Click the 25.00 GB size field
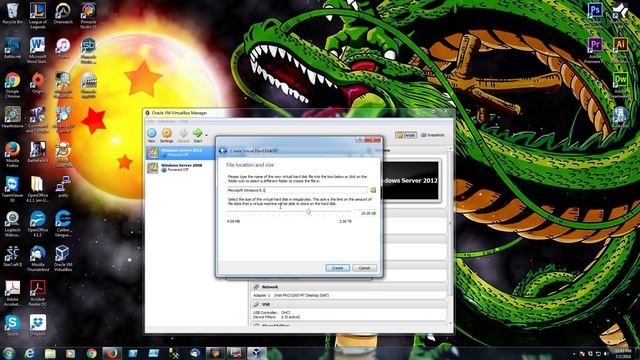 click(x=365, y=213)
